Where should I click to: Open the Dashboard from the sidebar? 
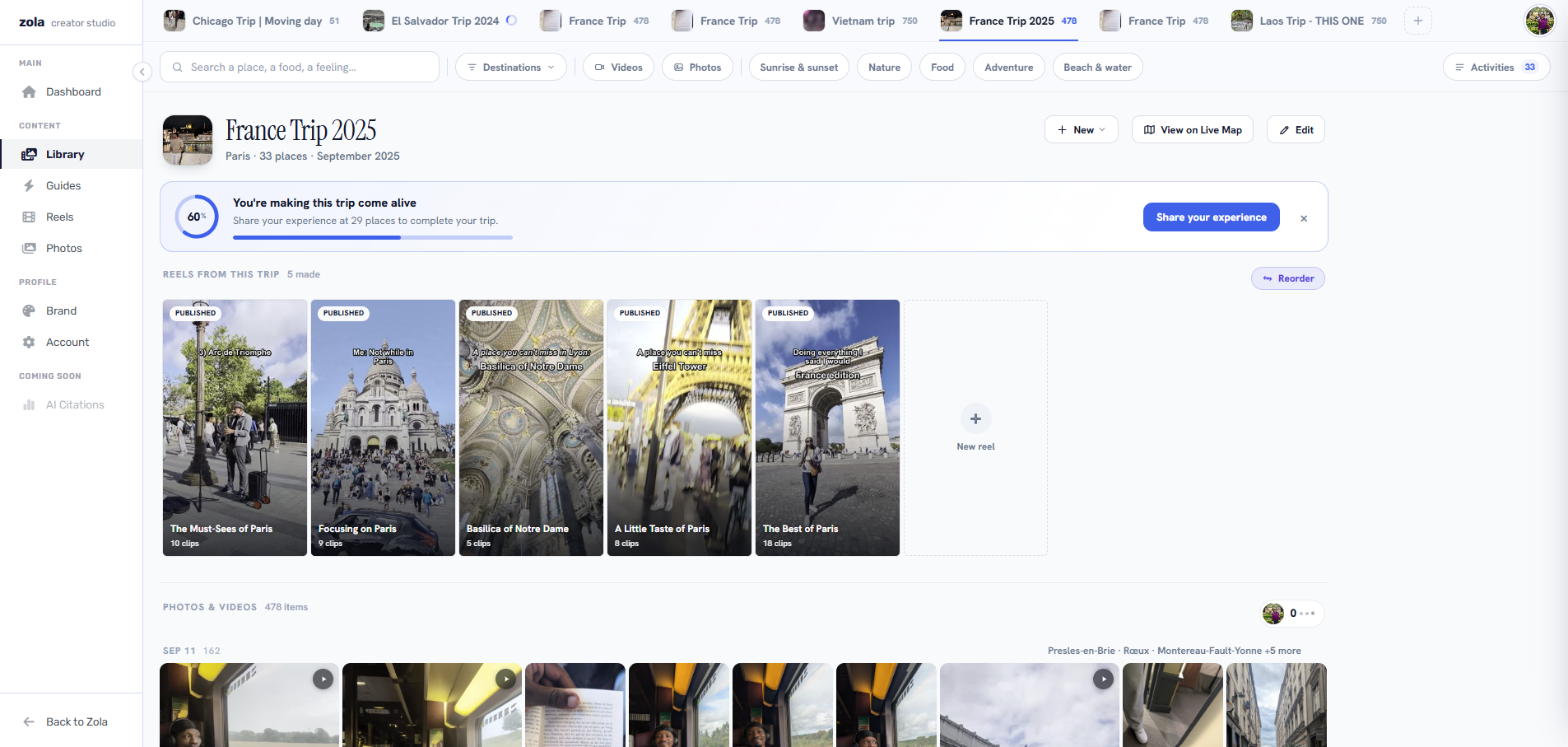tap(72, 92)
